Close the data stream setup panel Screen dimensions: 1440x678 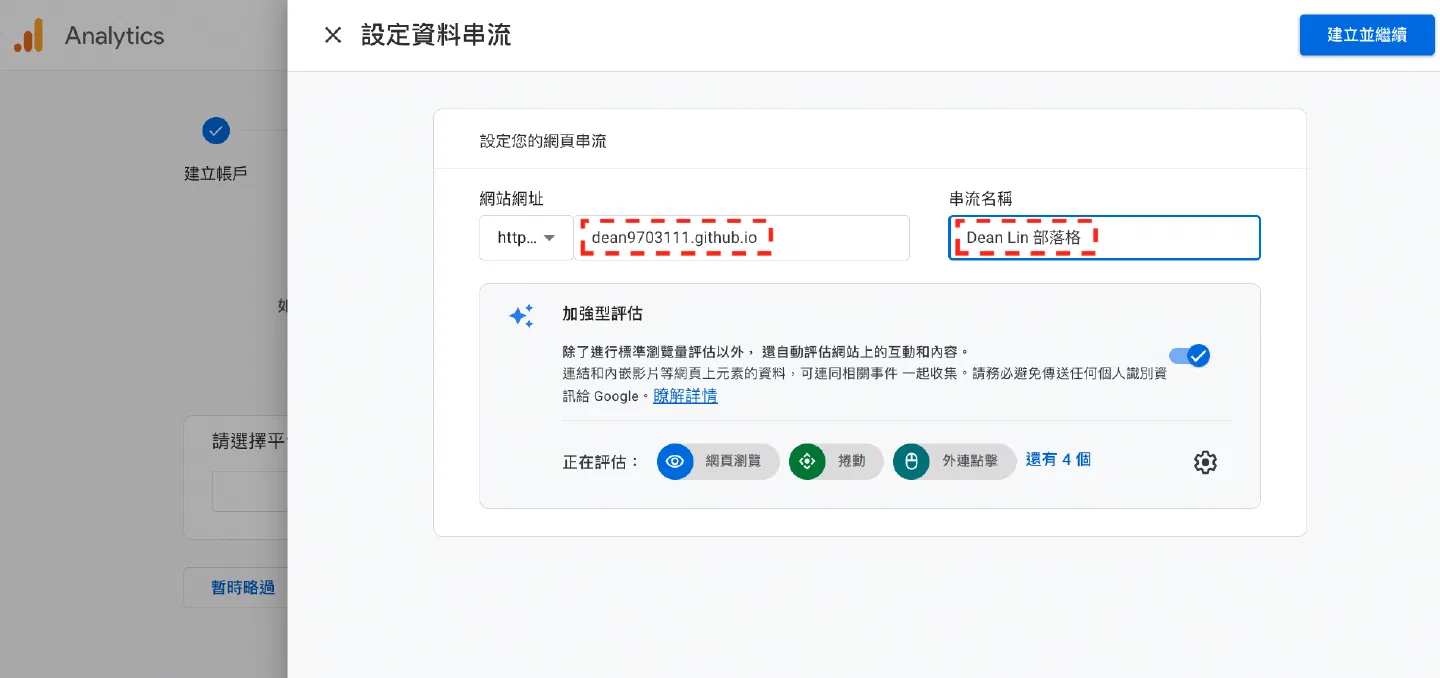(333, 35)
